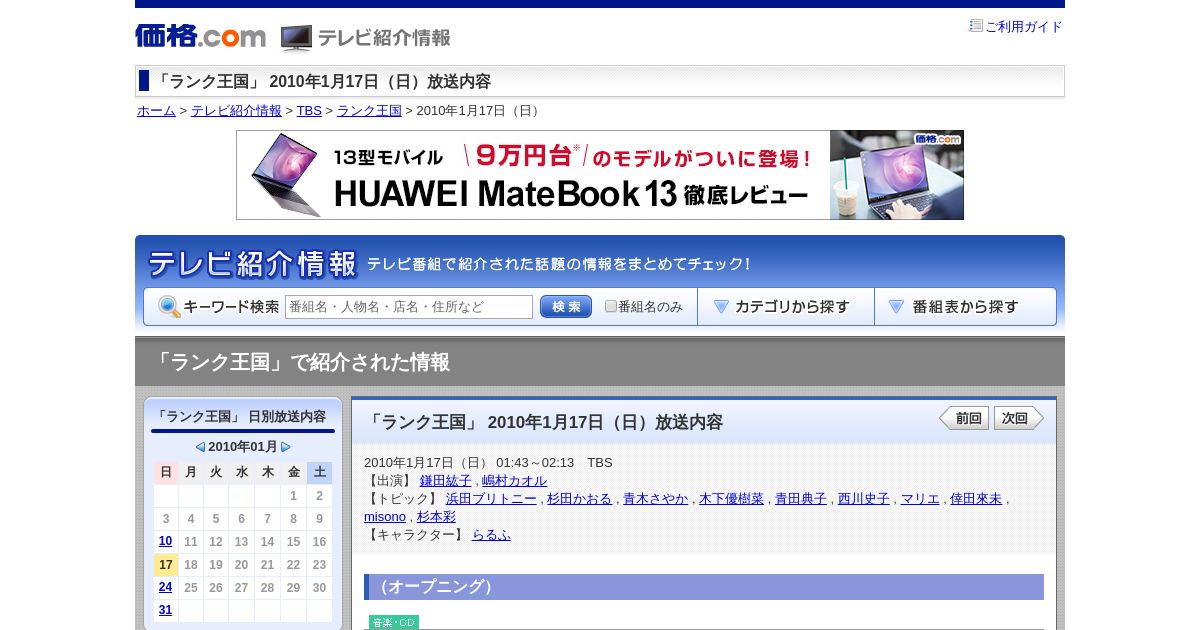This screenshot has width=1200, height=630.
Task: Open topic 木下優樹菜 link
Action: coord(731,499)
